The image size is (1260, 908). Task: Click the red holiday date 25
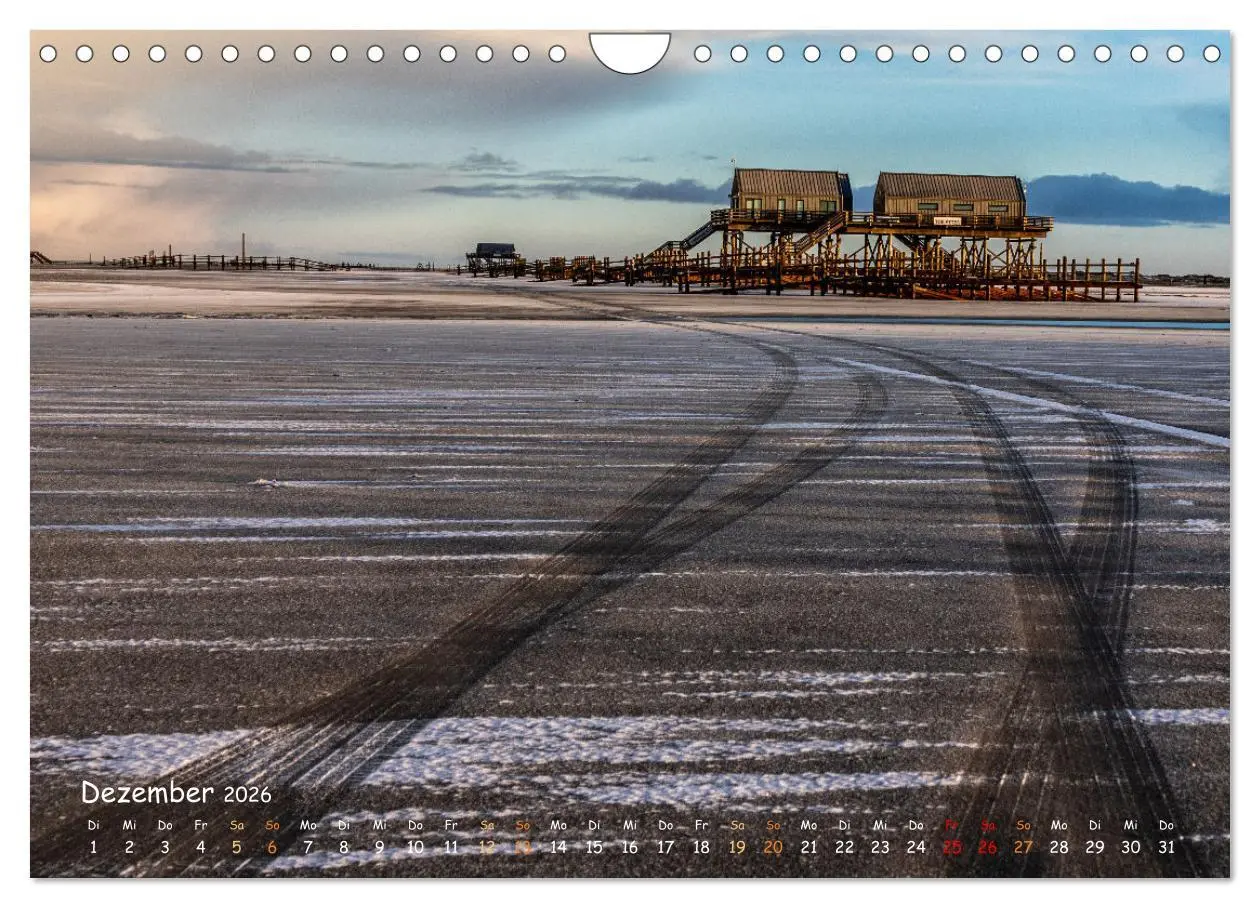click(x=951, y=847)
